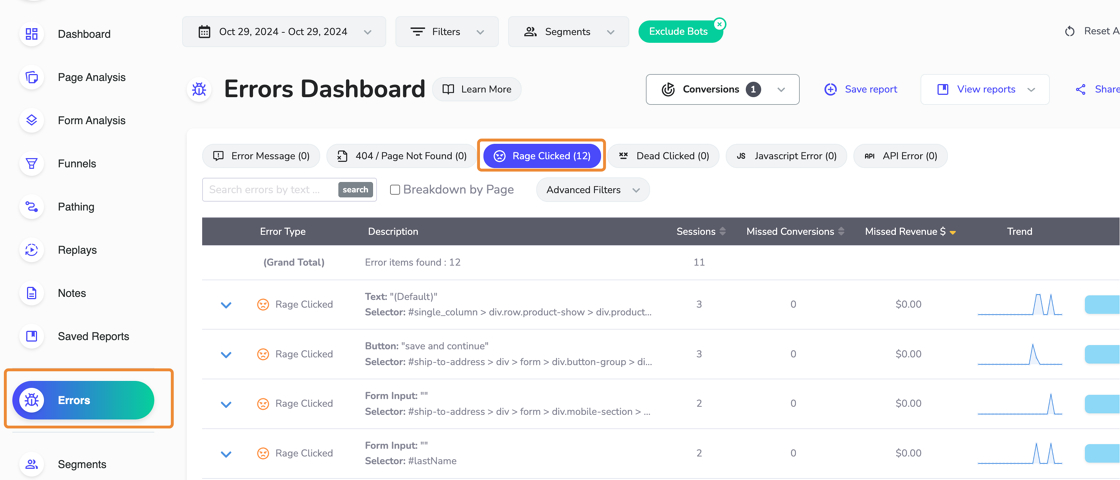This screenshot has width=1120, height=480.
Task: Click the Learn More button
Action: click(x=477, y=89)
